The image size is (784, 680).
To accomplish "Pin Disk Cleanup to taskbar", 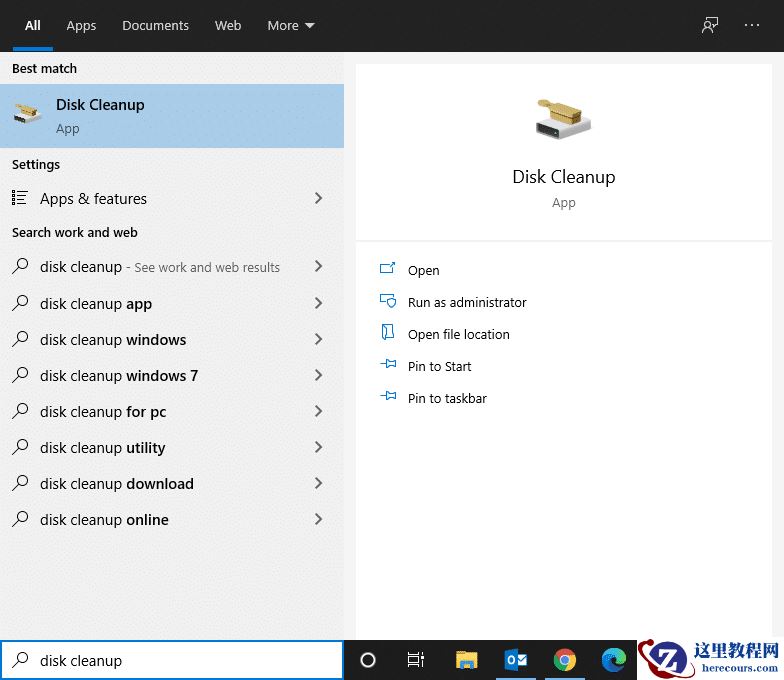I will click(446, 398).
